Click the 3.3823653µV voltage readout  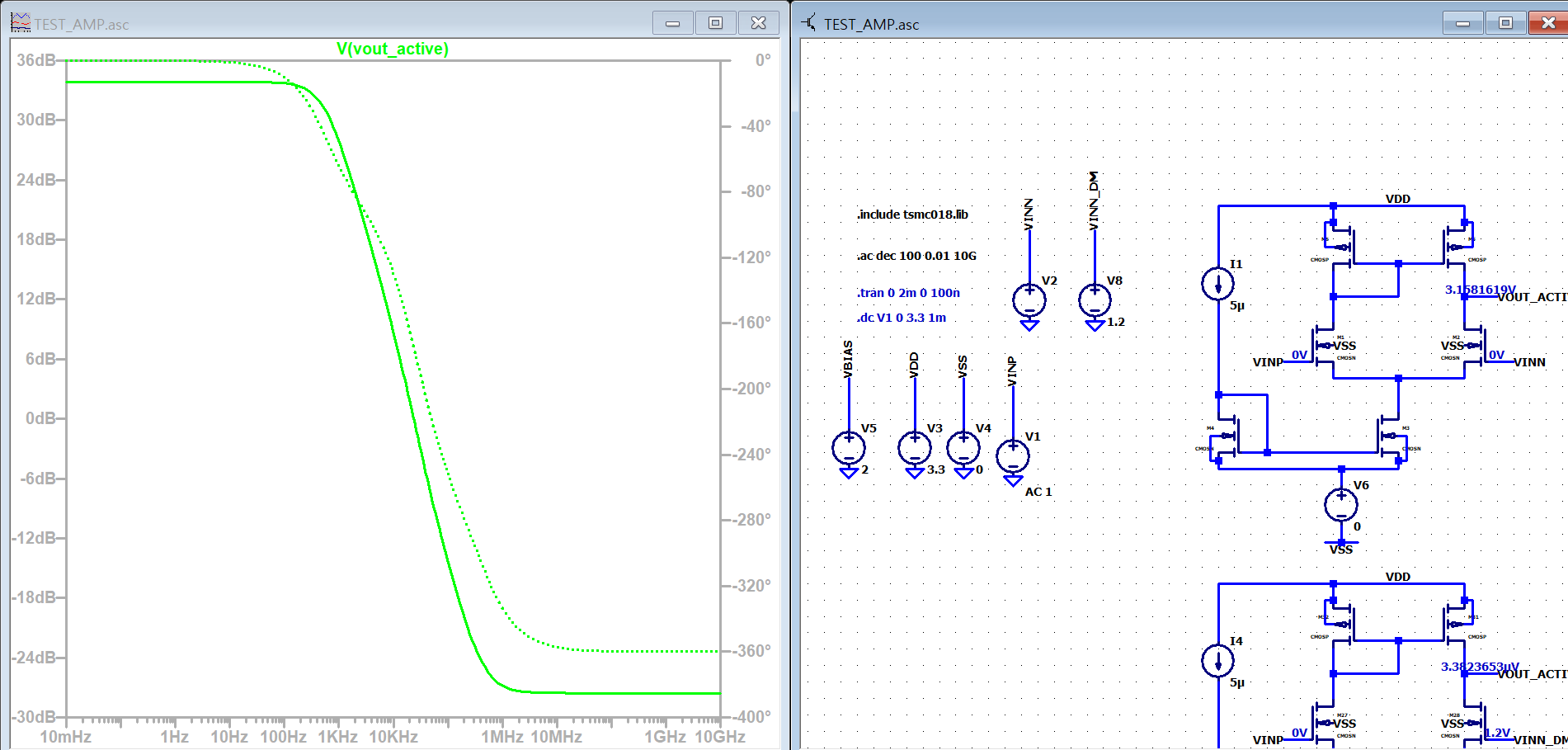pyautogui.click(x=1480, y=667)
